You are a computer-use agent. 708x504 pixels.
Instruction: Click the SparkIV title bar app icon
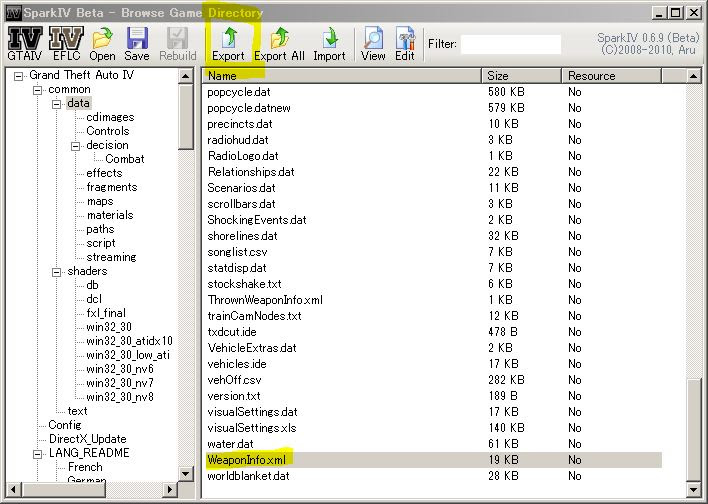[14, 13]
